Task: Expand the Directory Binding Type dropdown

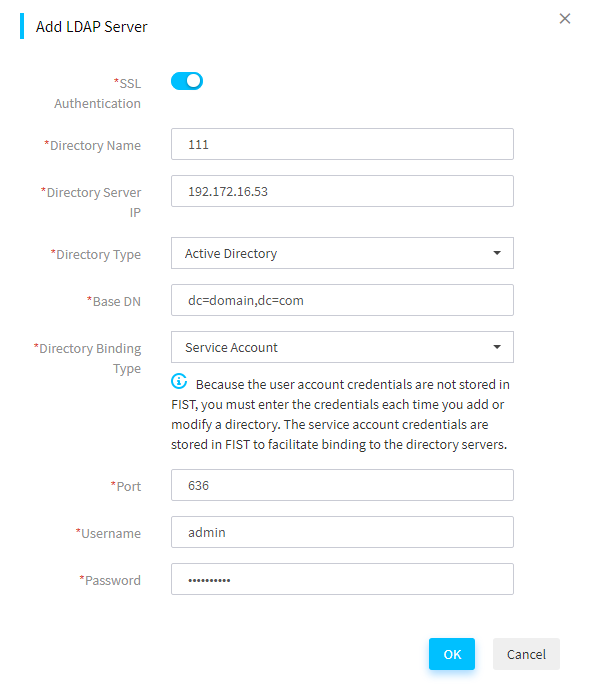Action: [342, 347]
